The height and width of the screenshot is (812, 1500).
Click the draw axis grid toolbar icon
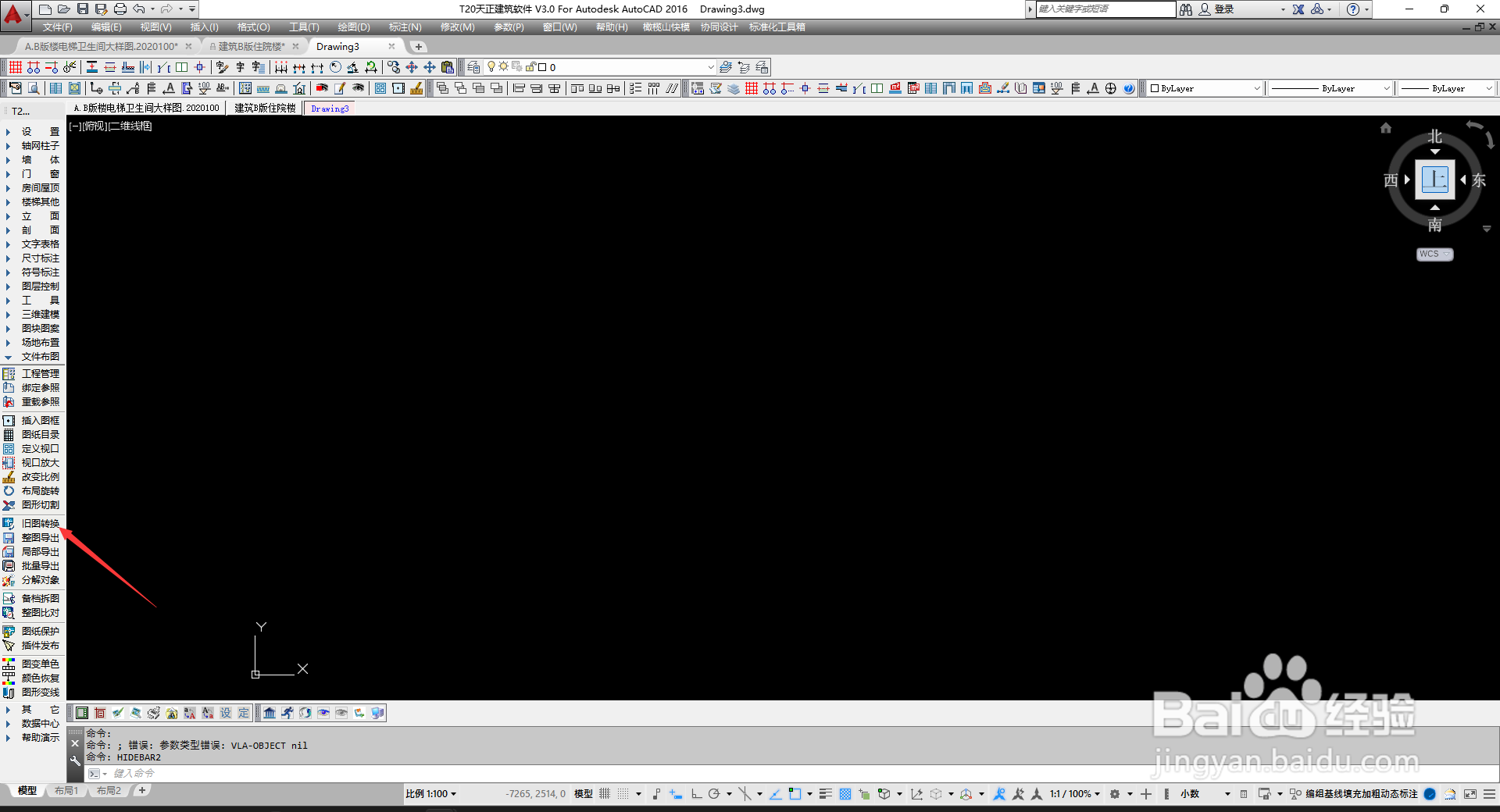pyautogui.click(x=16, y=67)
